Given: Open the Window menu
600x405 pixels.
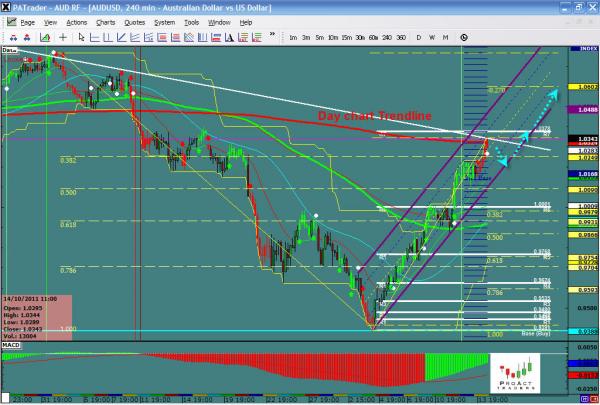Looking at the screenshot, I should click(219, 21).
